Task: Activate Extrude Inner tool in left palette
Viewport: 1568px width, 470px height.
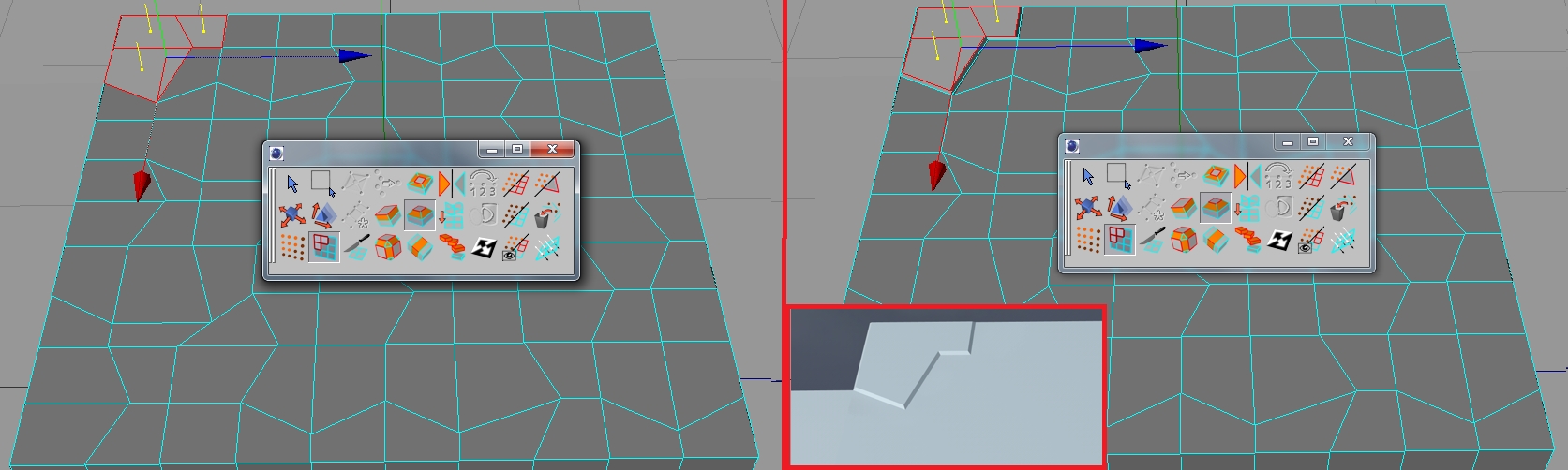Action: 419,183
